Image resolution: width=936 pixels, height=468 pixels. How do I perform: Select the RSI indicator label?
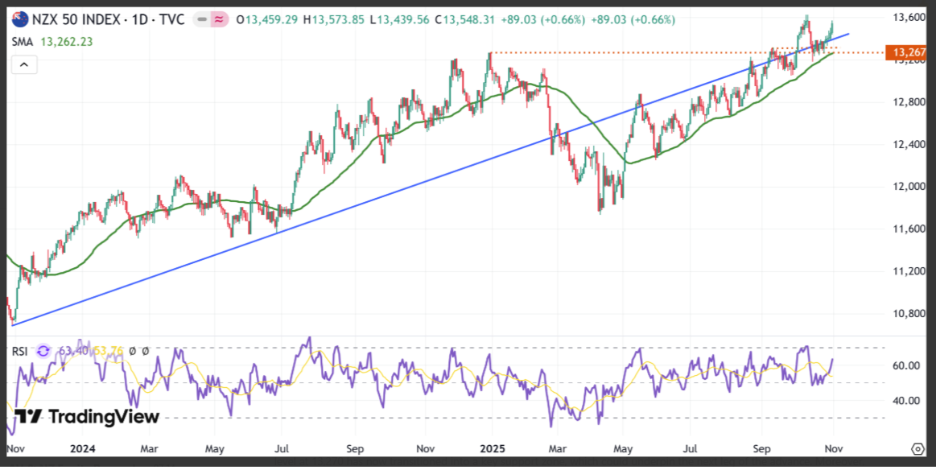[x=20, y=351]
